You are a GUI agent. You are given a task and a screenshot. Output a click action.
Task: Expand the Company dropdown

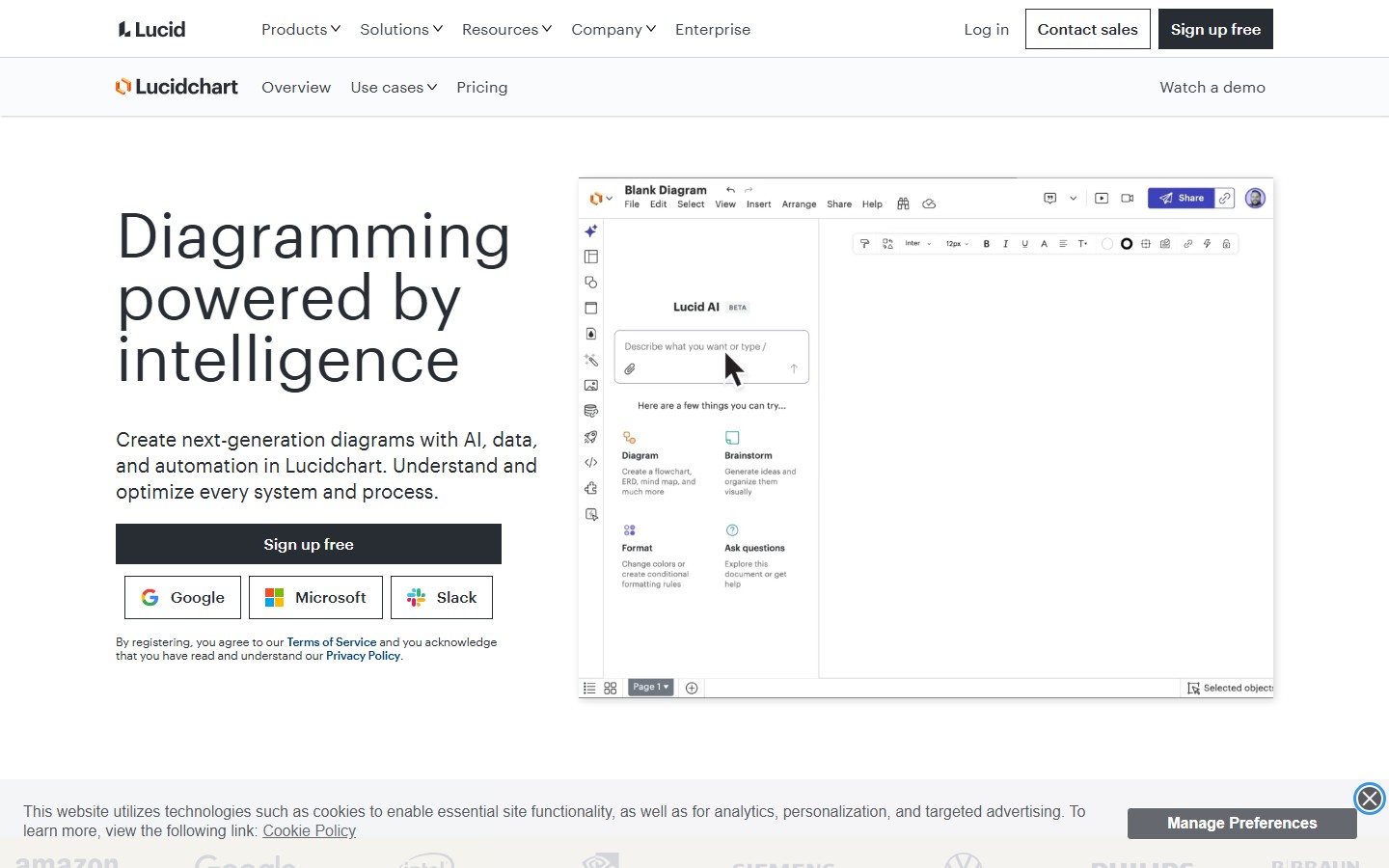click(613, 29)
